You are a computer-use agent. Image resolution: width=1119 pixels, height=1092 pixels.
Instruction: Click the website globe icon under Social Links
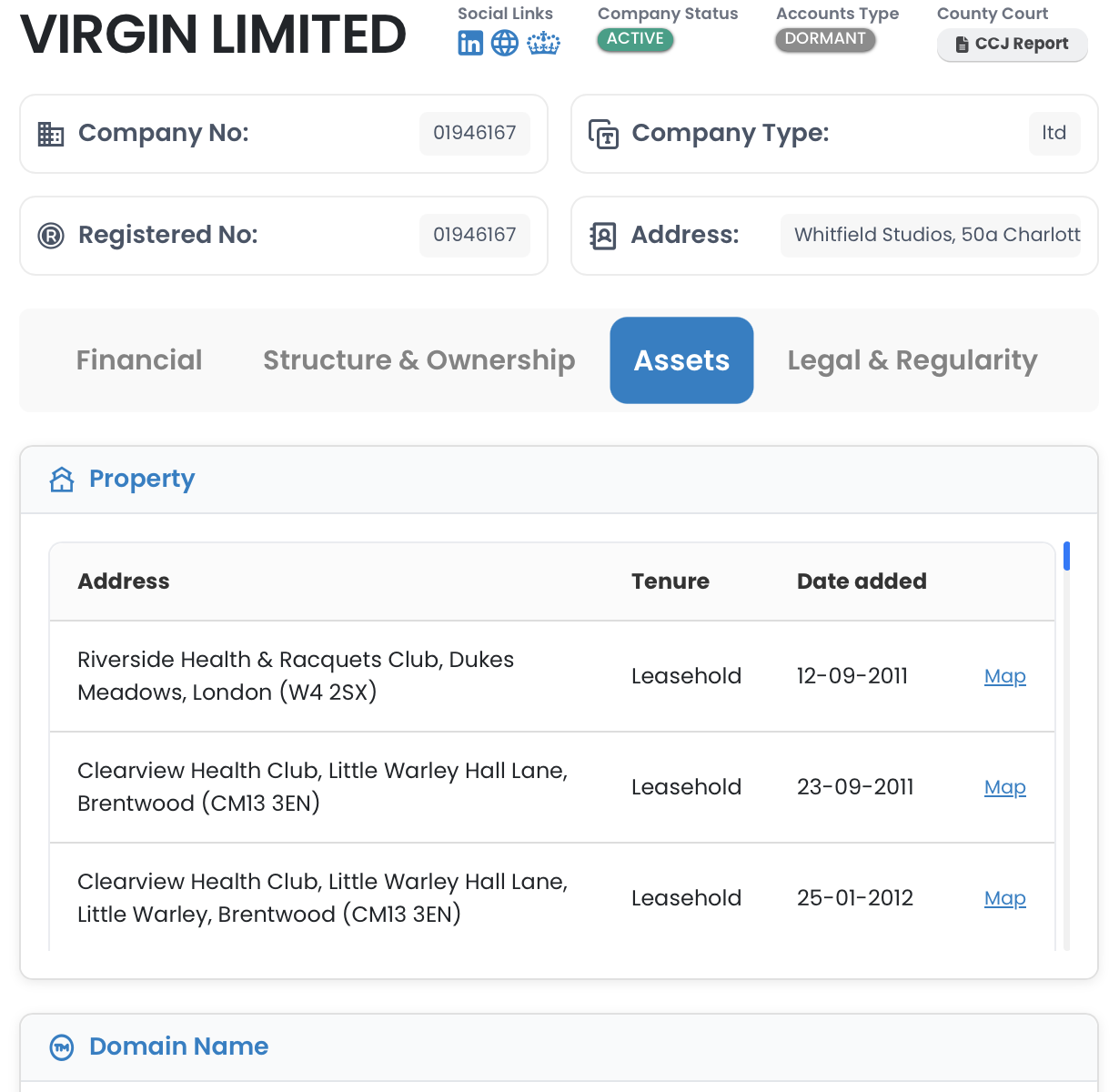click(x=504, y=42)
